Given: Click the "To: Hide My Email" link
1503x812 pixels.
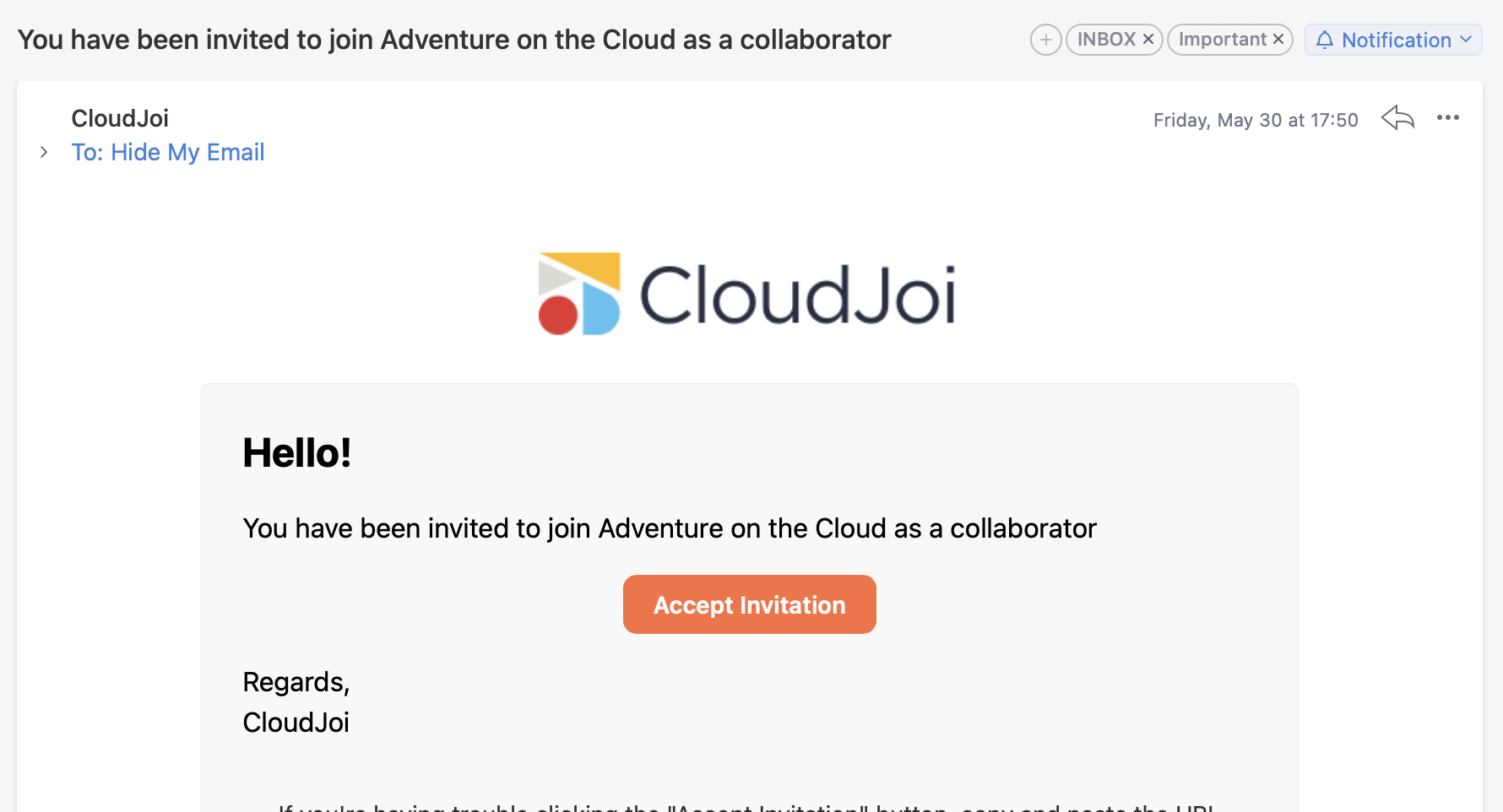Looking at the screenshot, I should 168,152.
